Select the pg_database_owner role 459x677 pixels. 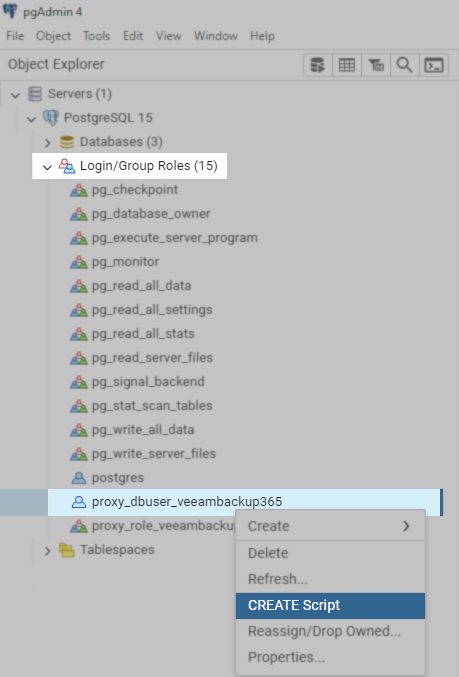(151, 214)
